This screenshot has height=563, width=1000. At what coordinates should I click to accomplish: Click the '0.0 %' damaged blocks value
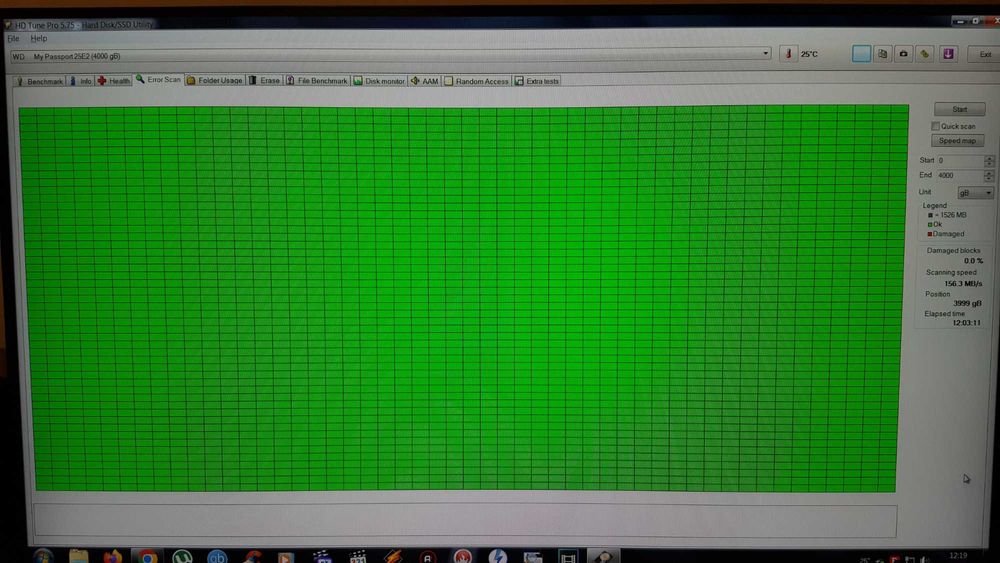click(973, 261)
